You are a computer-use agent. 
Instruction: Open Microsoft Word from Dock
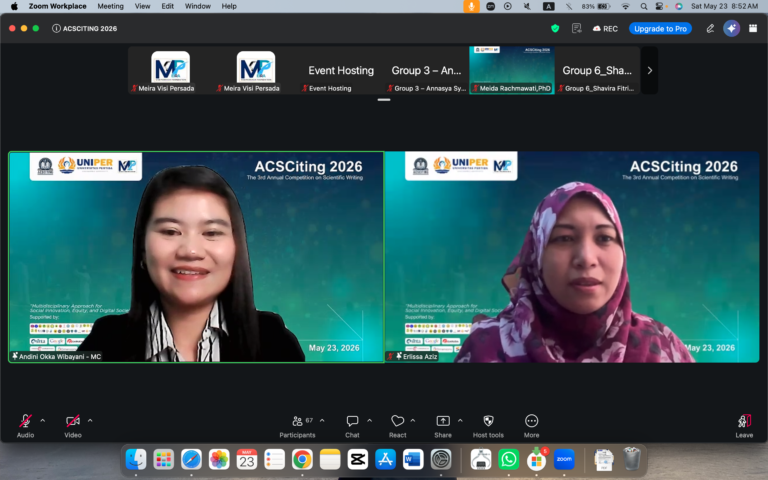413,459
